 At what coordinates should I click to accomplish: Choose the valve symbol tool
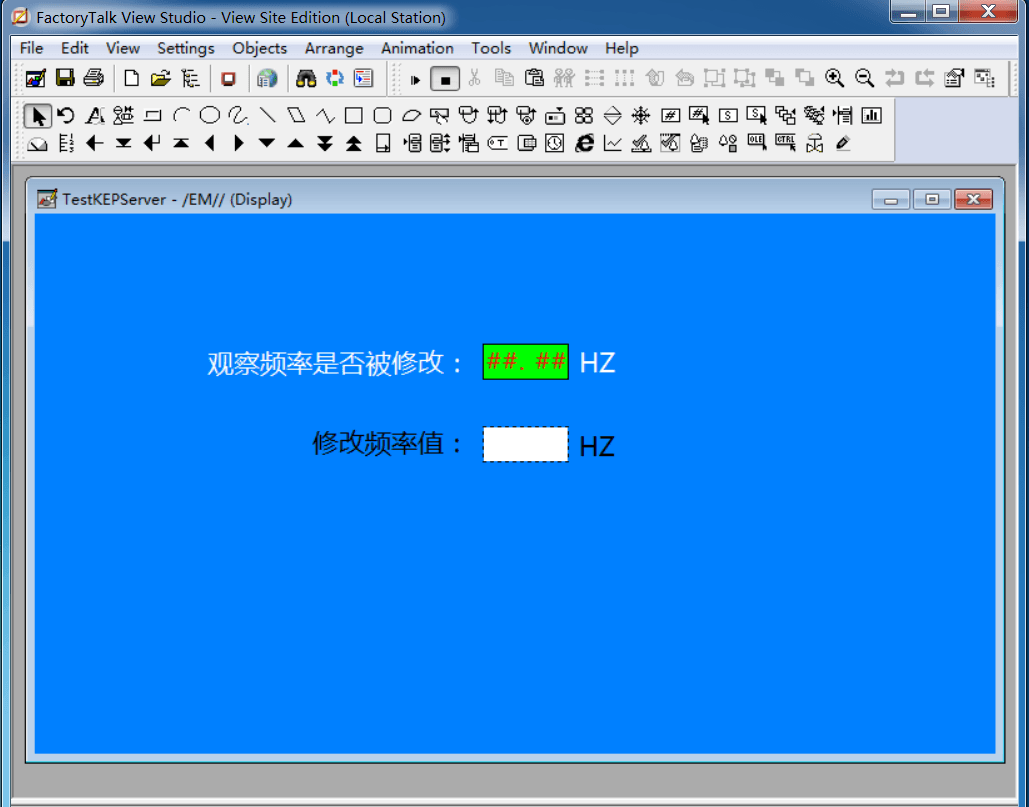click(814, 144)
